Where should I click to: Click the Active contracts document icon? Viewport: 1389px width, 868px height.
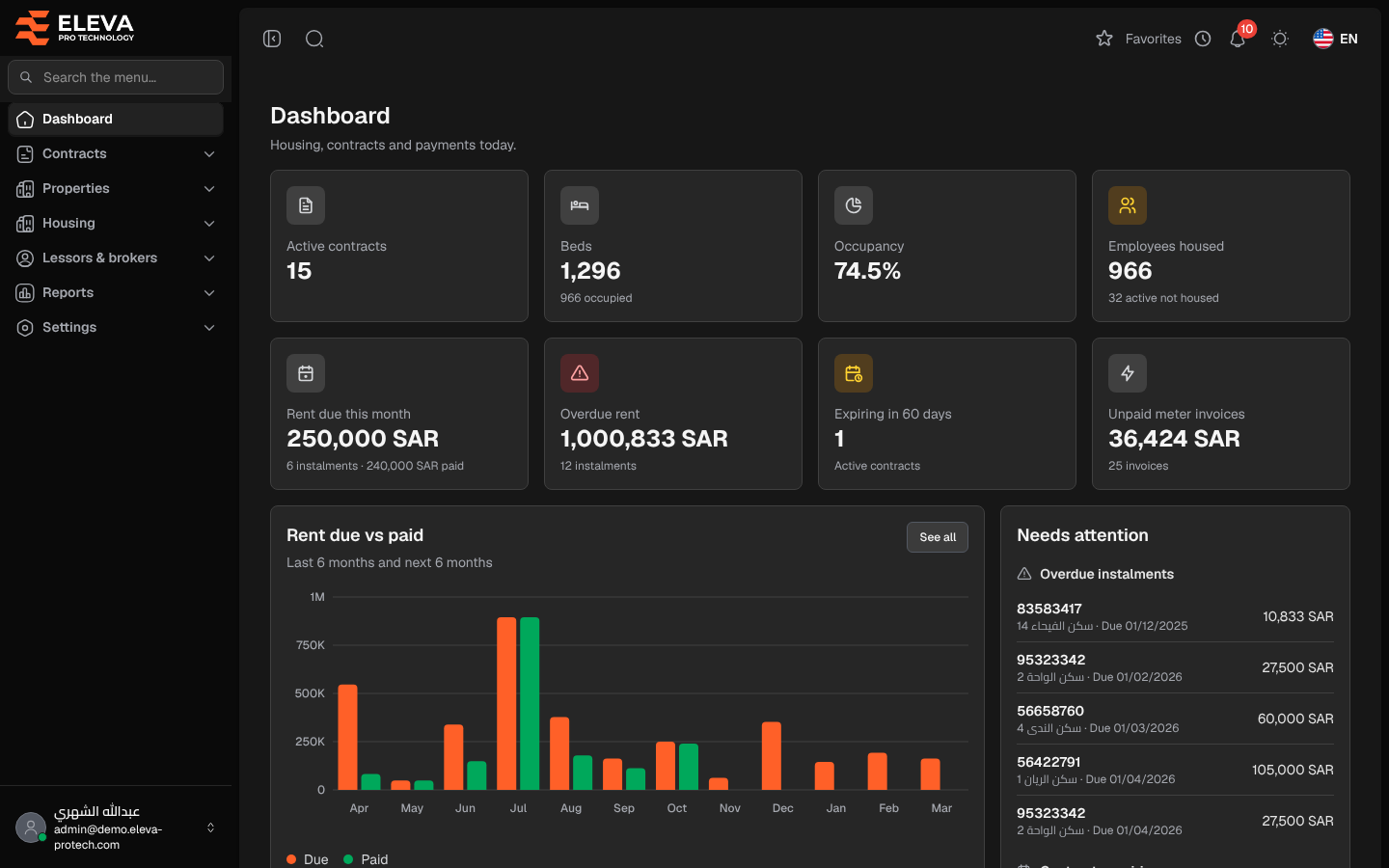click(306, 205)
